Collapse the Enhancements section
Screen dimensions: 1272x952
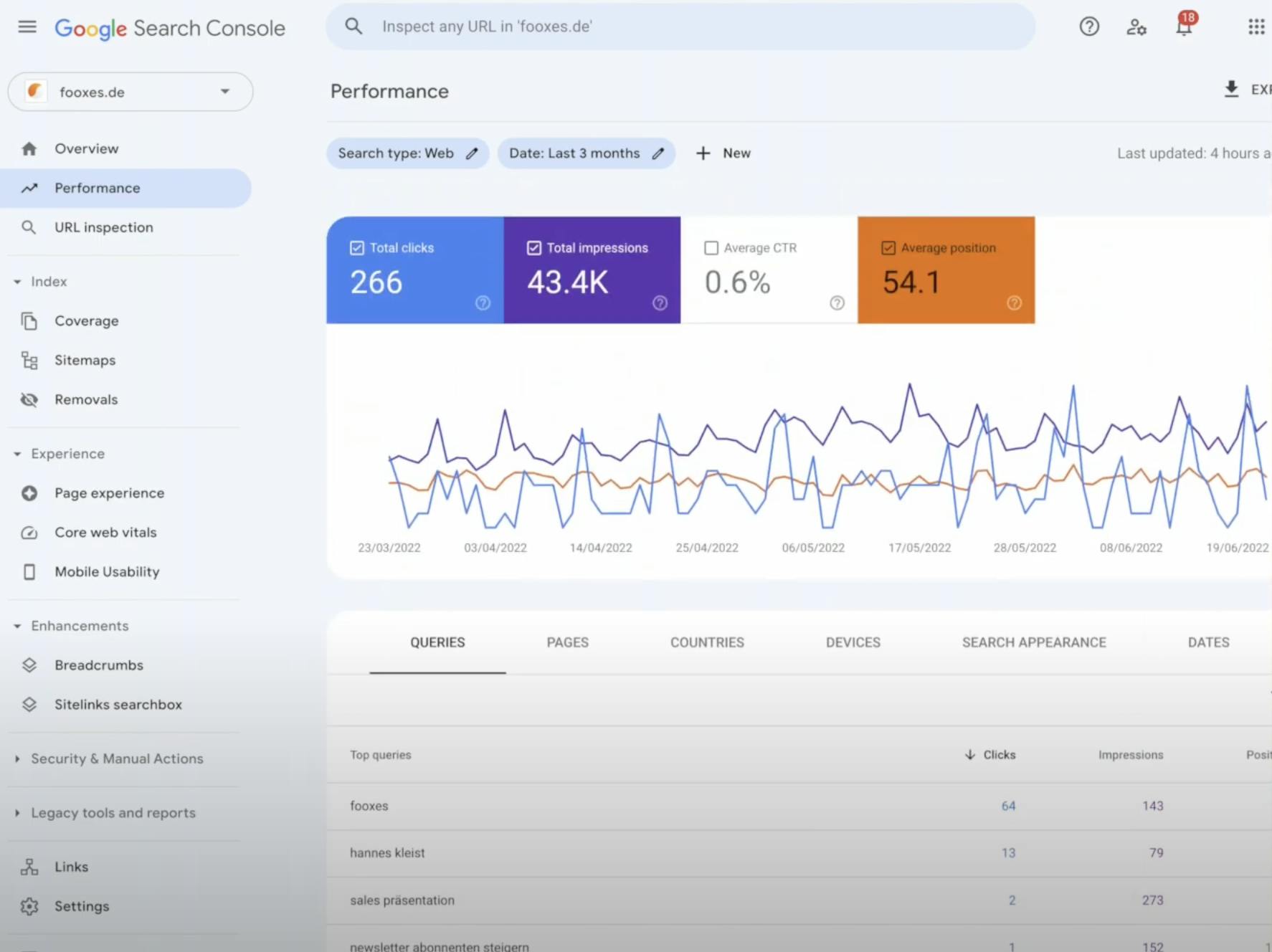click(x=18, y=627)
